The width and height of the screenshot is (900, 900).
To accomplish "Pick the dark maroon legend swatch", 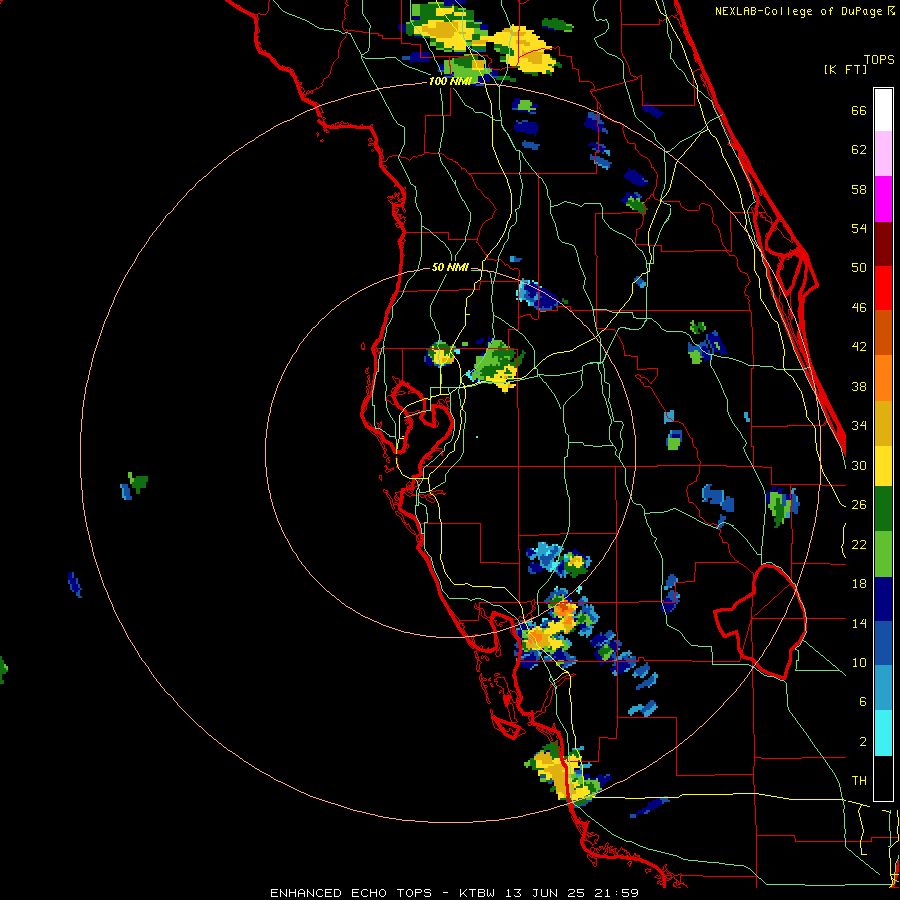I will (x=883, y=244).
